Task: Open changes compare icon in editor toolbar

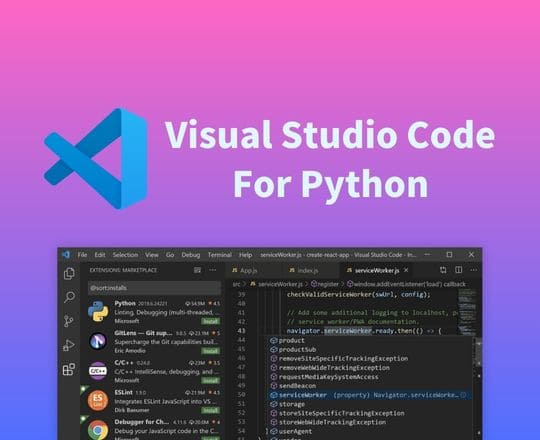Action: pyautogui.click(x=443, y=270)
